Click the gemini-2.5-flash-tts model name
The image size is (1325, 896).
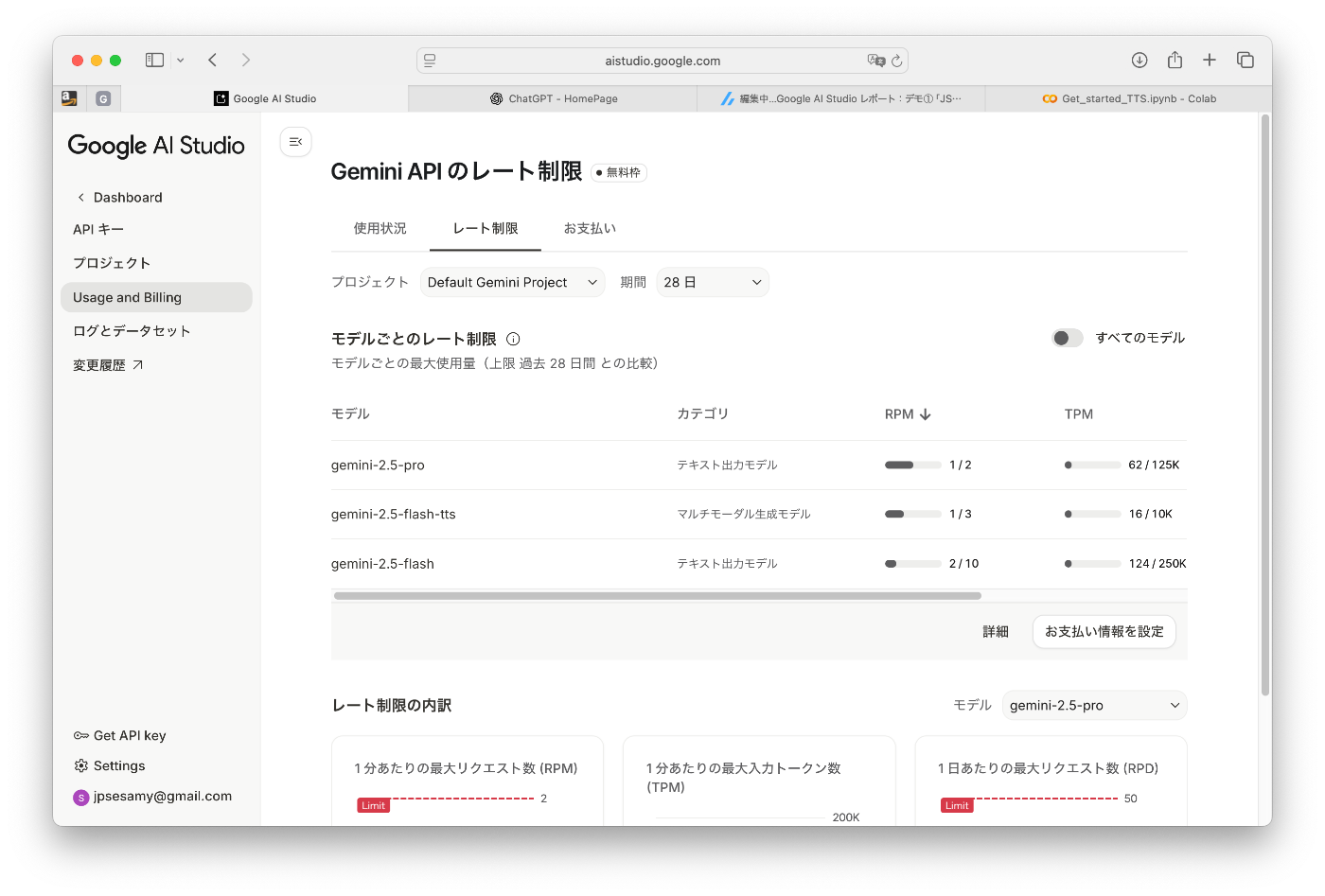click(394, 515)
